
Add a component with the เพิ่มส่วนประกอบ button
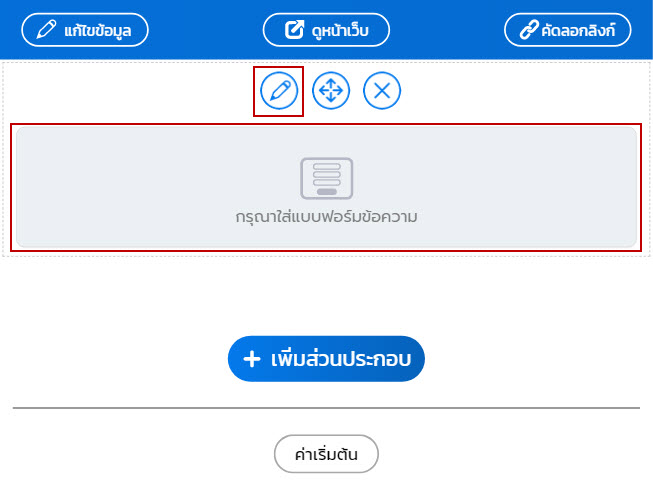point(326,359)
